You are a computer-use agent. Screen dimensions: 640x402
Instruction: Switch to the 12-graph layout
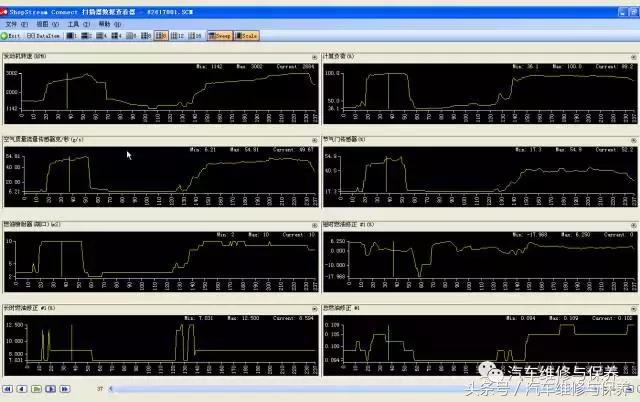click(x=178, y=36)
